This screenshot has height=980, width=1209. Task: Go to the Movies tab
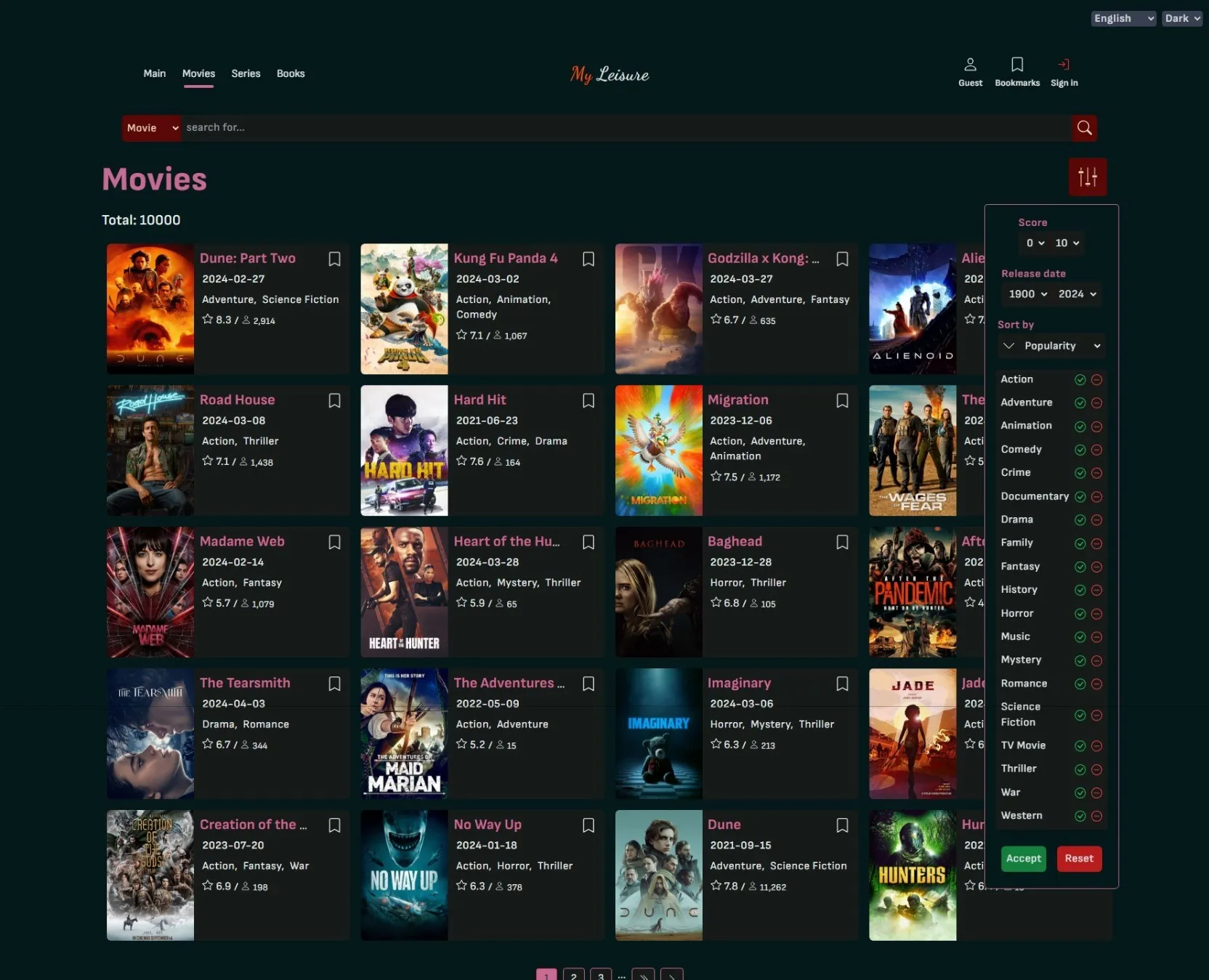click(x=198, y=73)
